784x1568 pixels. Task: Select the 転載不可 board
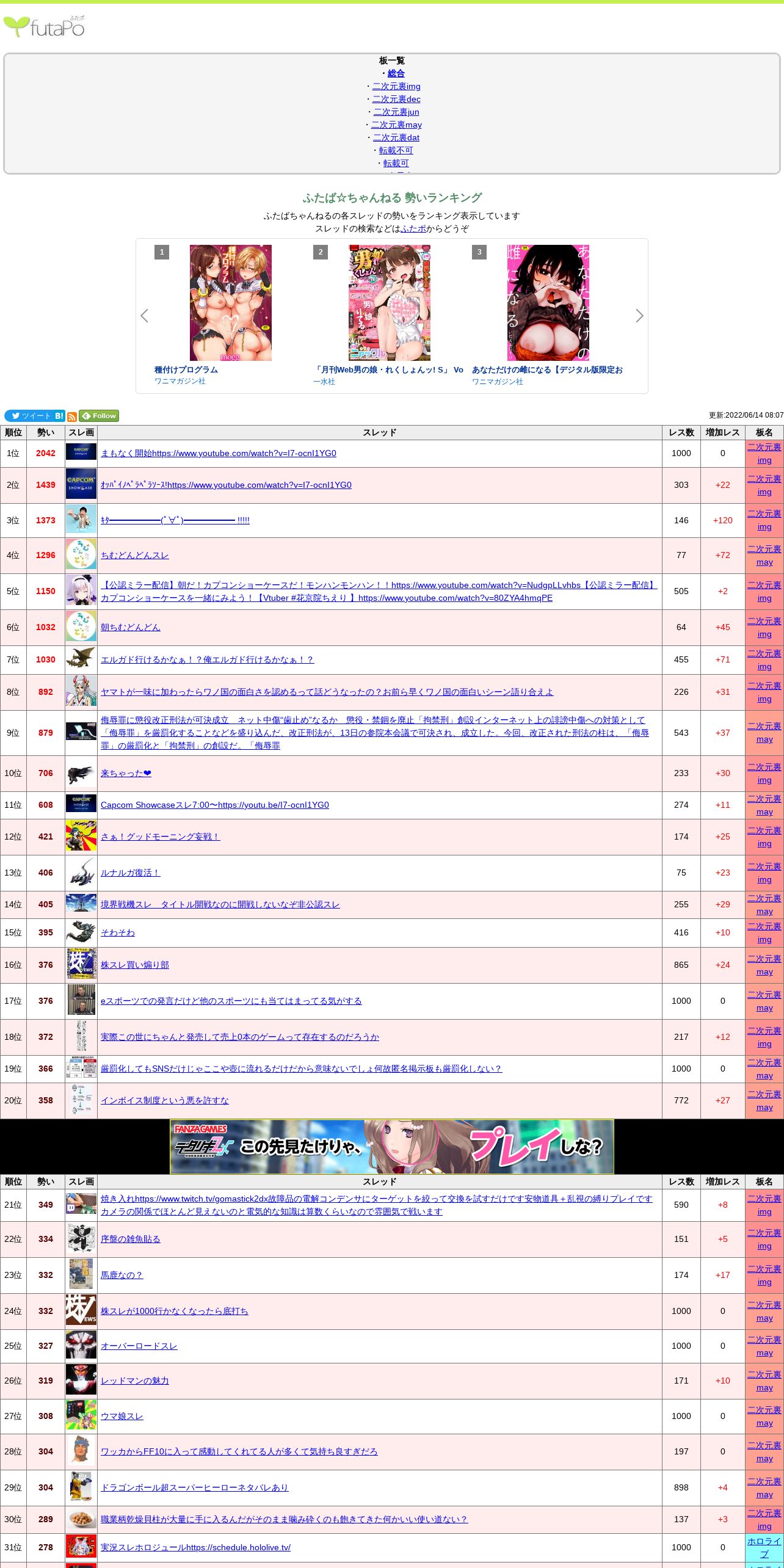(x=396, y=150)
